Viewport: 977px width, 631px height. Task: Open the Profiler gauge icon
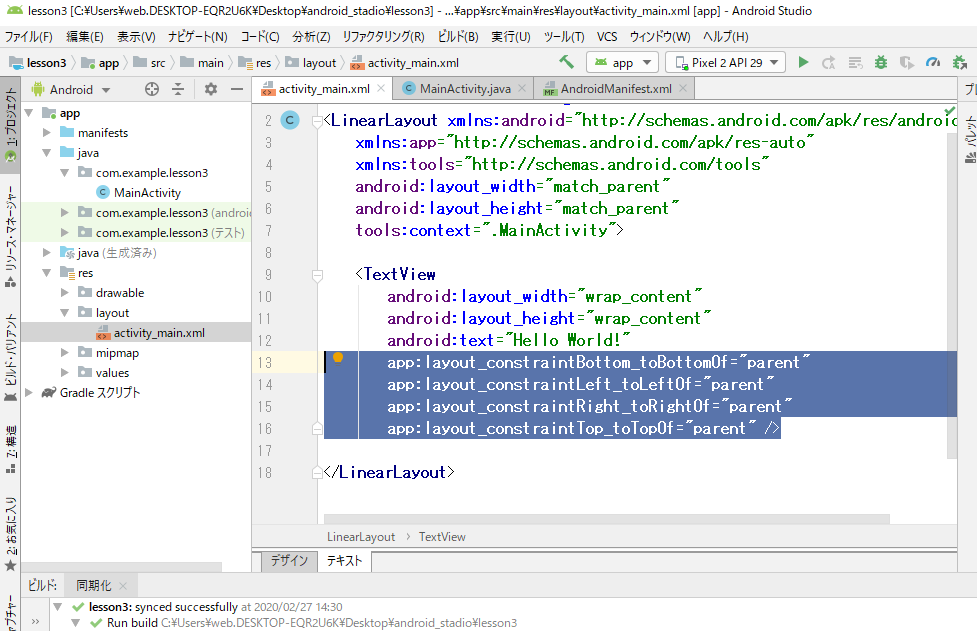(x=933, y=62)
